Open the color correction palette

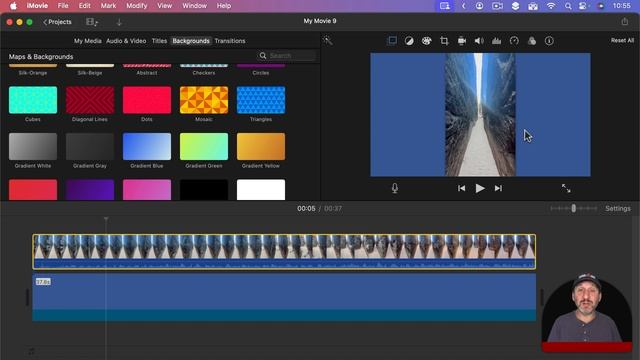tap(427, 40)
